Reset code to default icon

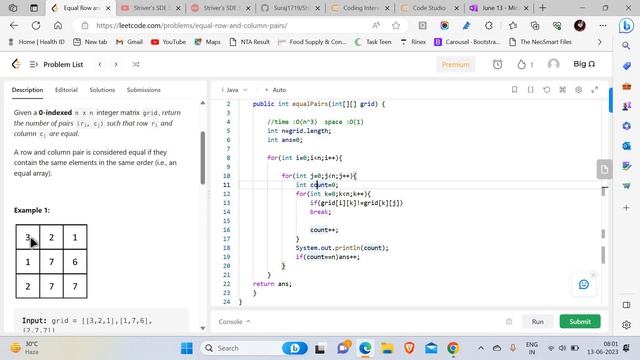coord(547,89)
